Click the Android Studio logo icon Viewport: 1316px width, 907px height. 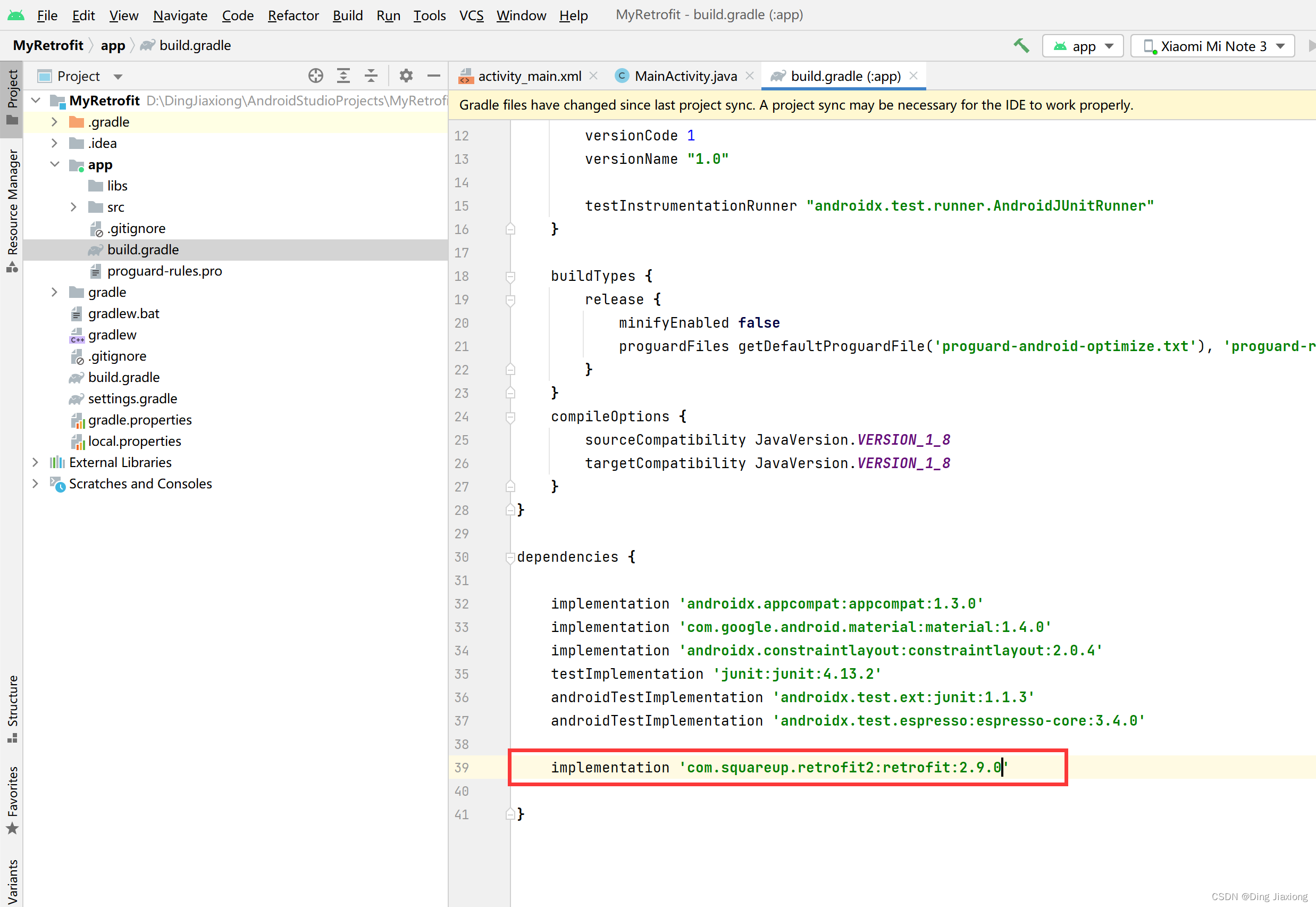click(x=16, y=15)
